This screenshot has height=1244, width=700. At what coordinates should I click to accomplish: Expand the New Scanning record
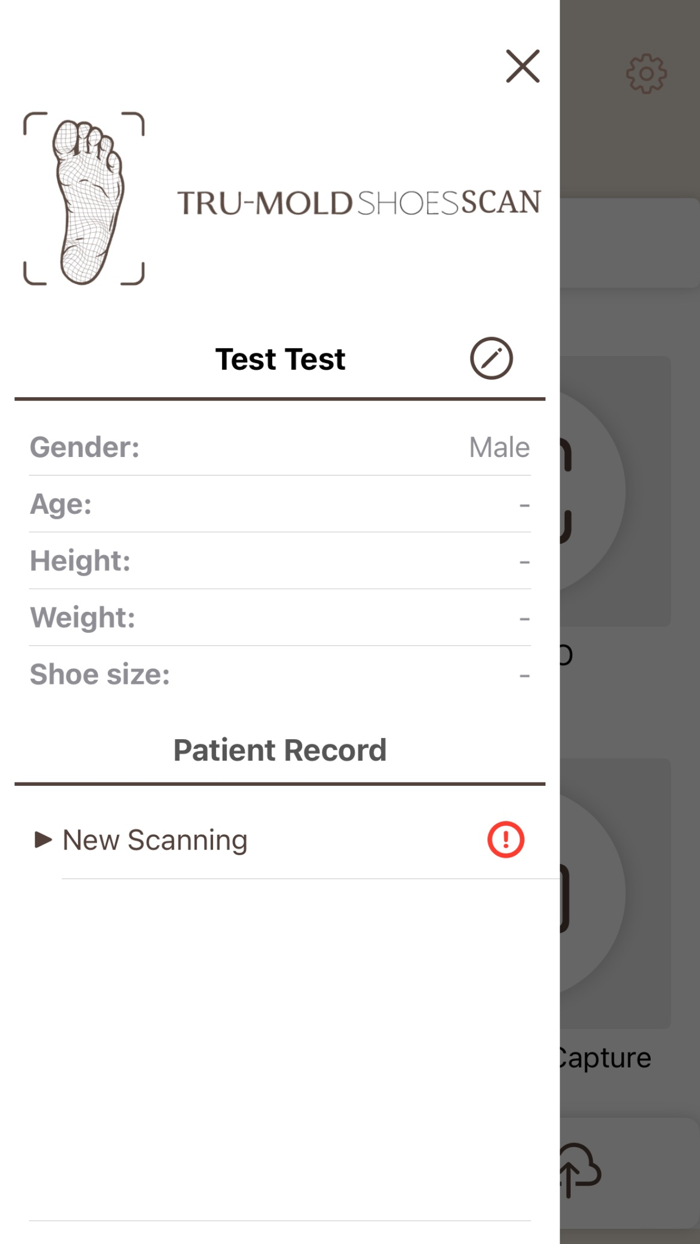coord(154,839)
